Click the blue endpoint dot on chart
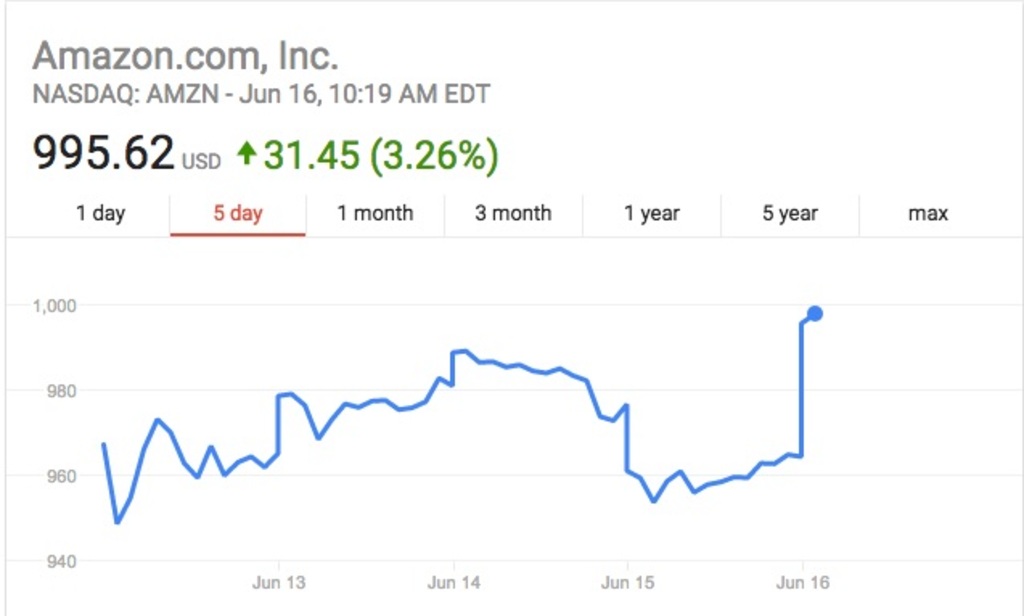The width and height of the screenshot is (1024, 616). point(815,314)
